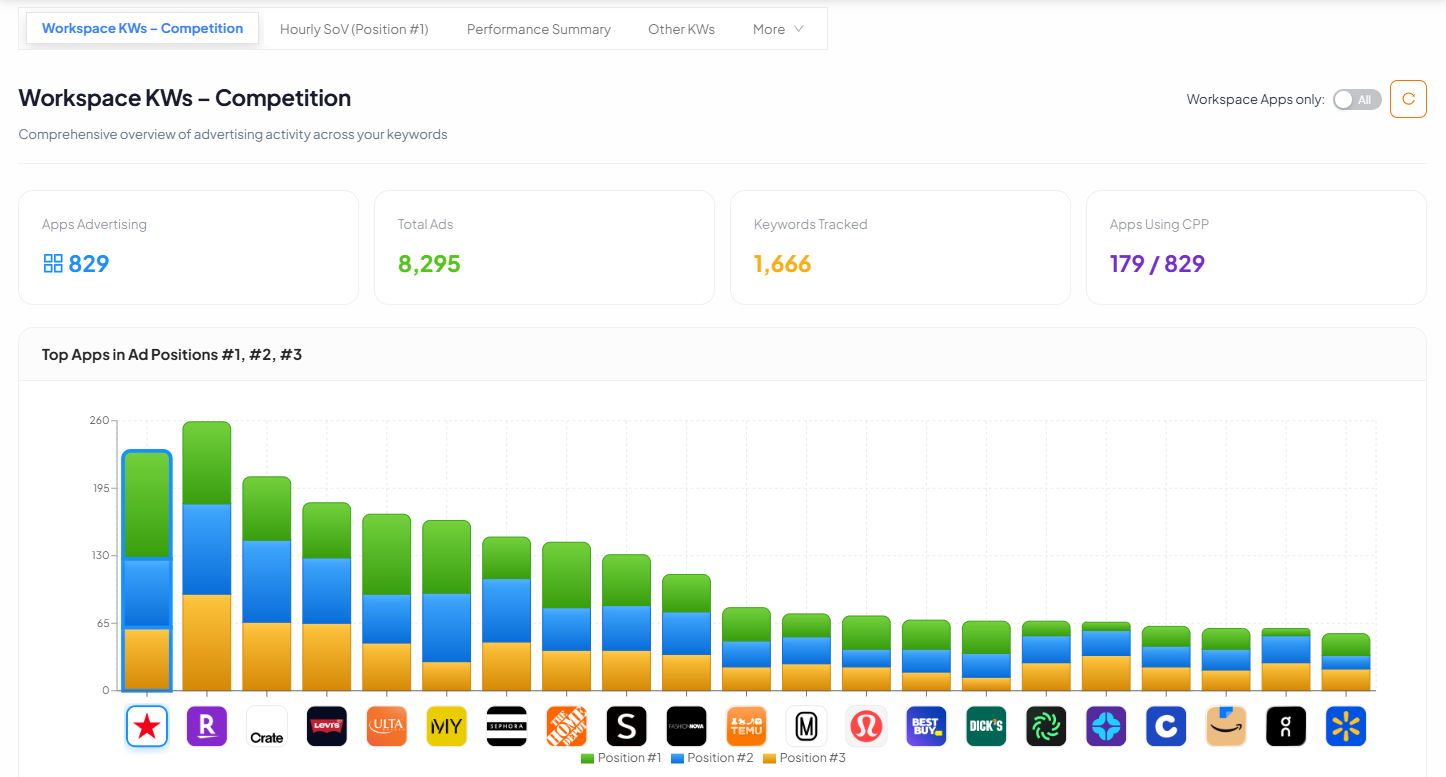Switch to the Other KWs tab
This screenshot has width=1446, height=777.
(681, 29)
